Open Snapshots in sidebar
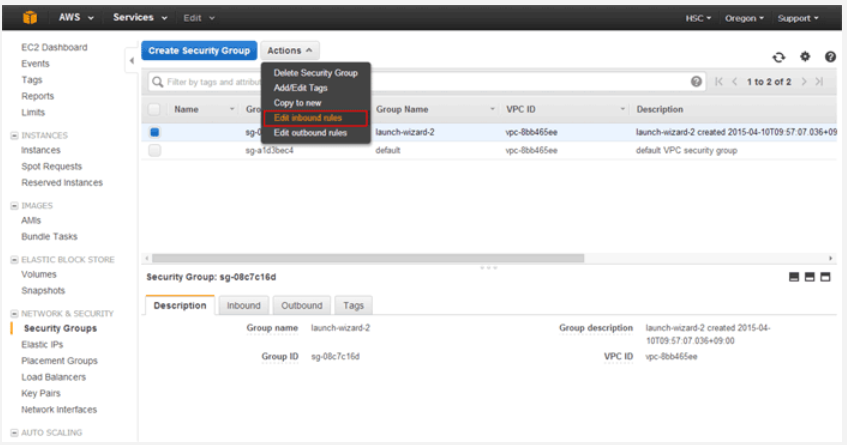Image resolution: width=847 pixels, height=445 pixels. pos(43,291)
